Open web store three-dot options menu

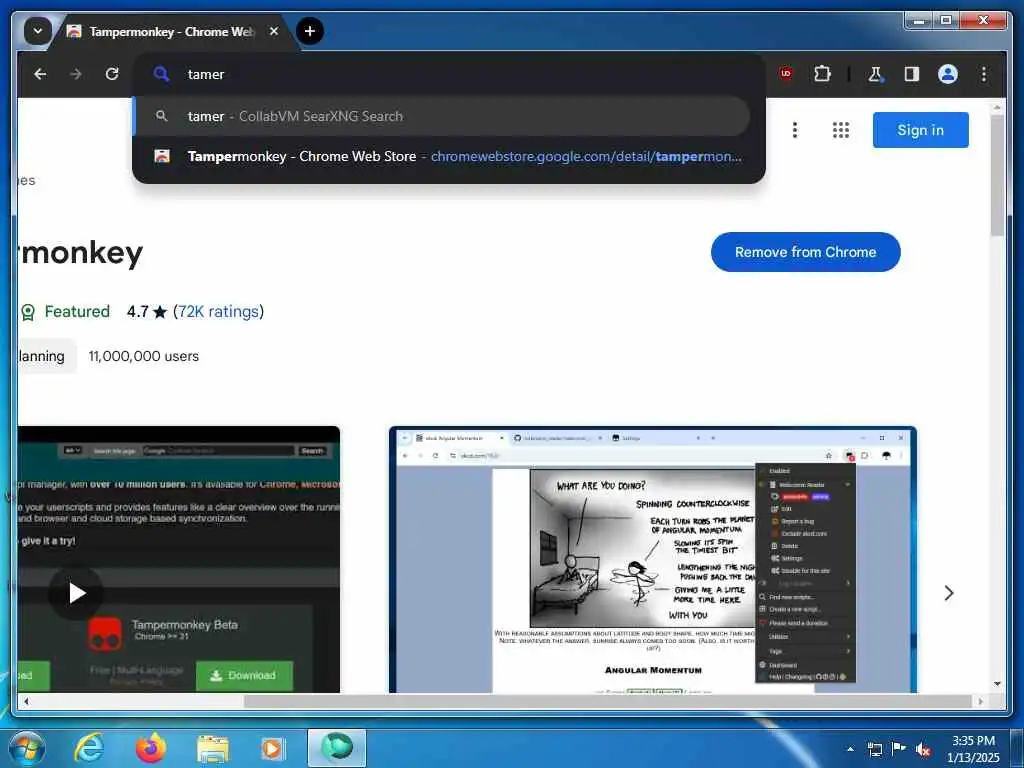point(795,130)
